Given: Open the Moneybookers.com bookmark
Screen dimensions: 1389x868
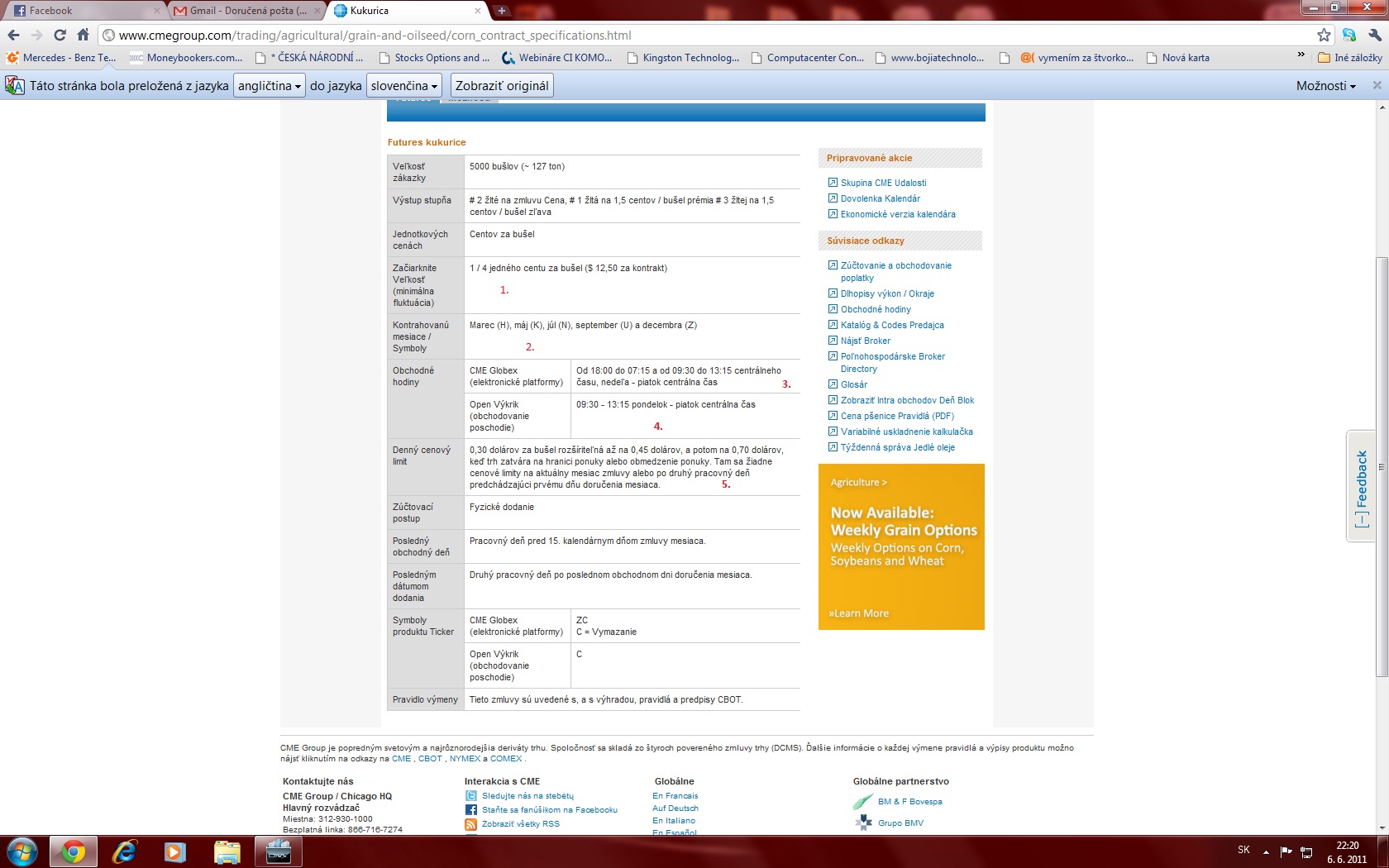Looking at the screenshot, I should click(x=186, y=58).
